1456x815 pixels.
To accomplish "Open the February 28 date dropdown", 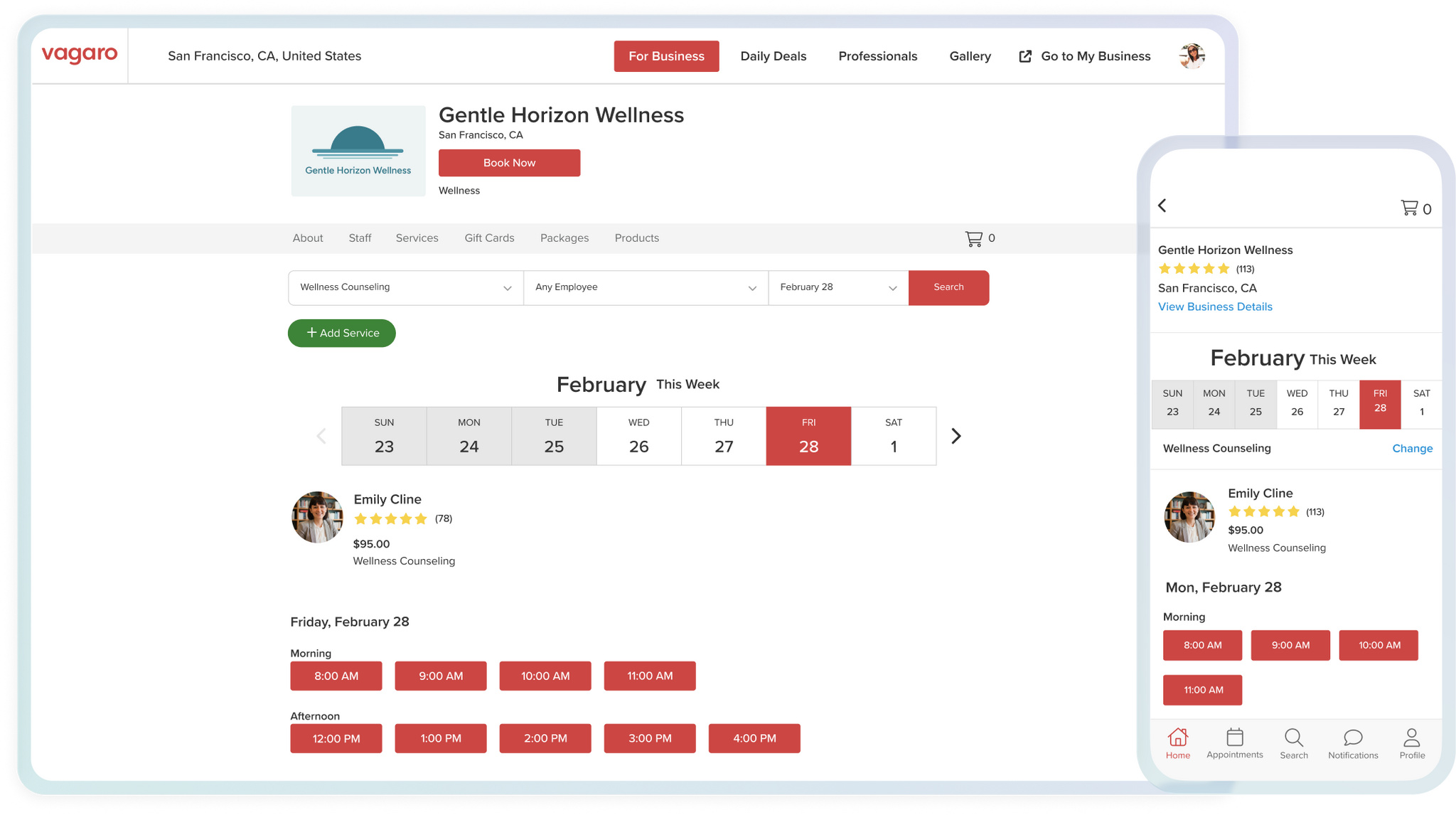I will (x=838, y=287).
